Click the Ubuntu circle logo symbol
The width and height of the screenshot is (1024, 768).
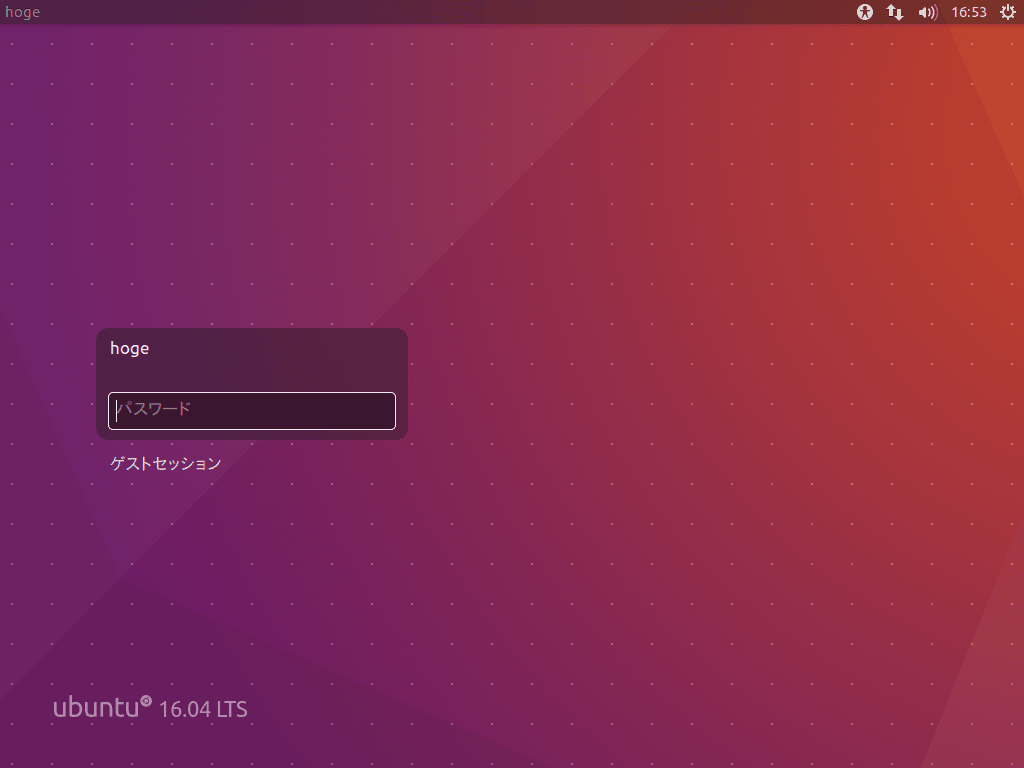click(x=146, y=702)
